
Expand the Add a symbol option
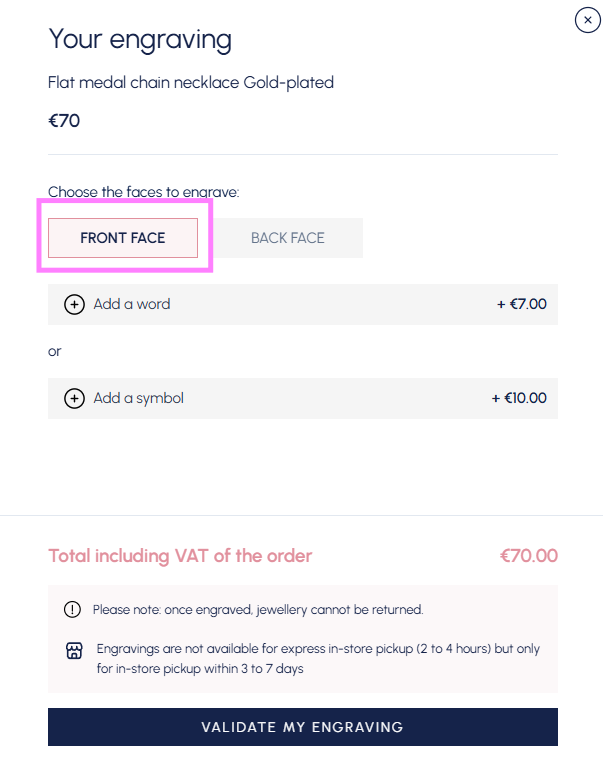coord(139,398)
